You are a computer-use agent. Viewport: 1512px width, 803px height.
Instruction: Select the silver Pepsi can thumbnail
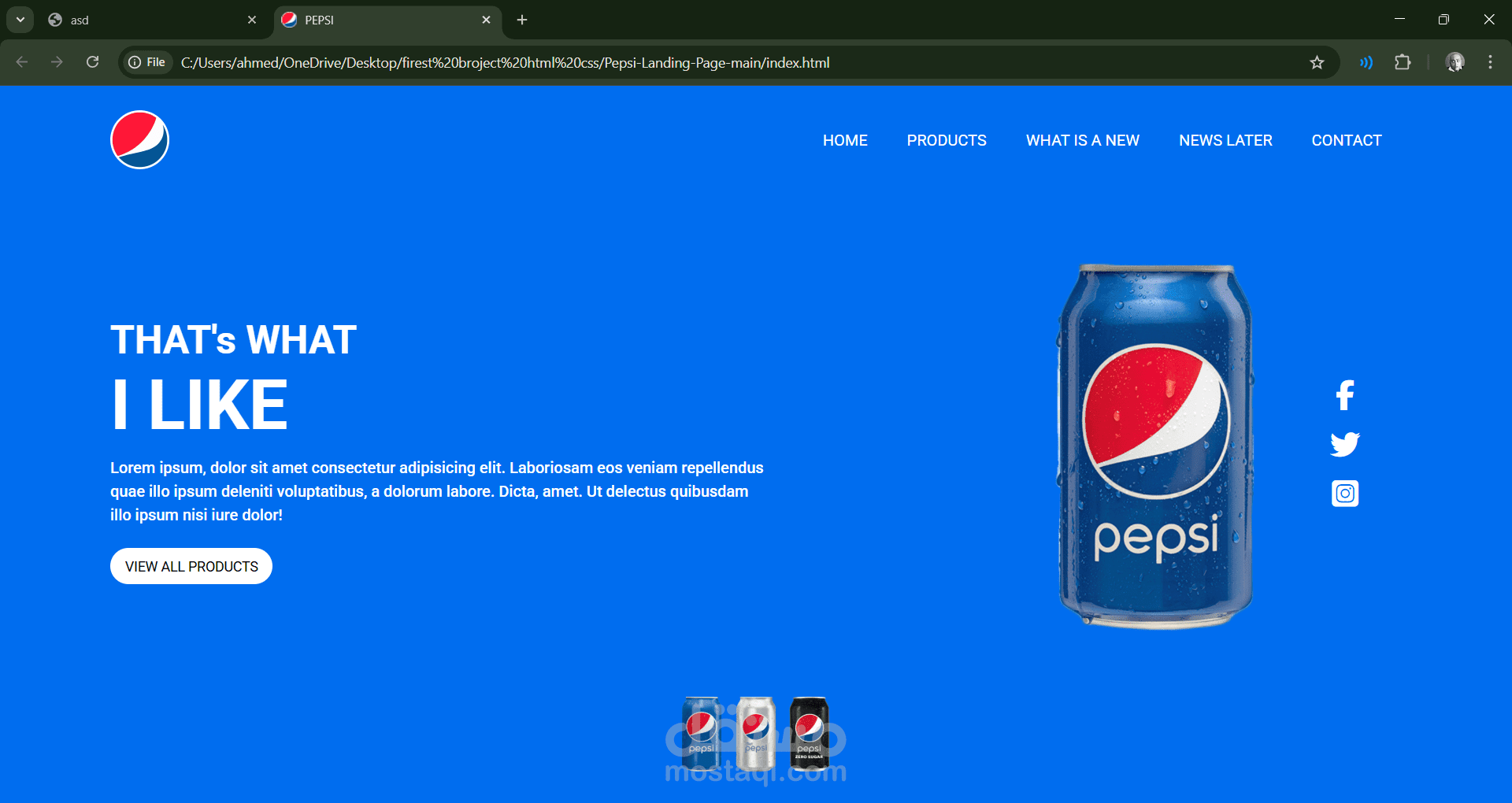755,733
